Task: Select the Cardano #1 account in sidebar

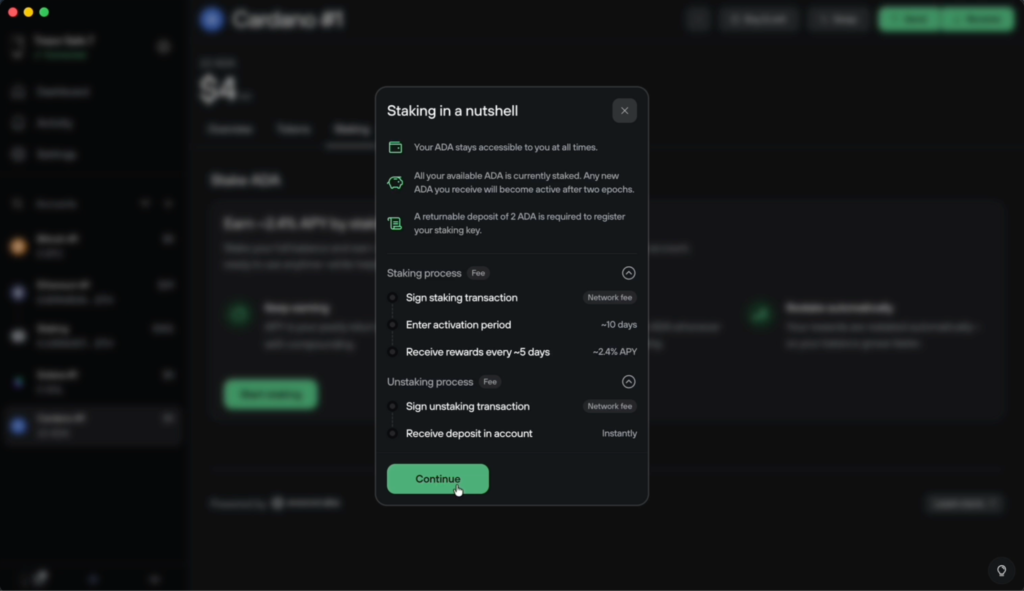Action: click(90, 424)
